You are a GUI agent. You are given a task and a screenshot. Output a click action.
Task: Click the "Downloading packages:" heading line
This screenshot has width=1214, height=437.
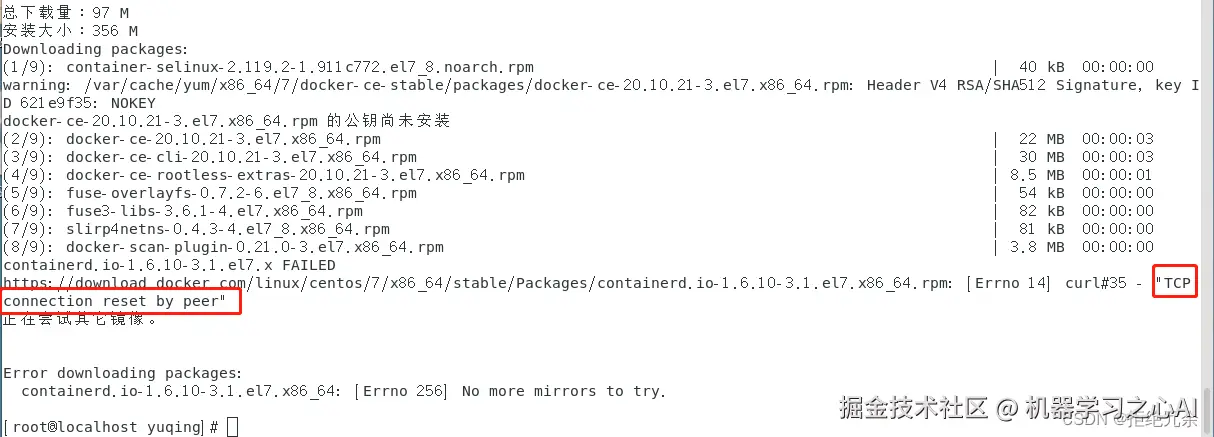pyautogui.click(x=95, y=49)
